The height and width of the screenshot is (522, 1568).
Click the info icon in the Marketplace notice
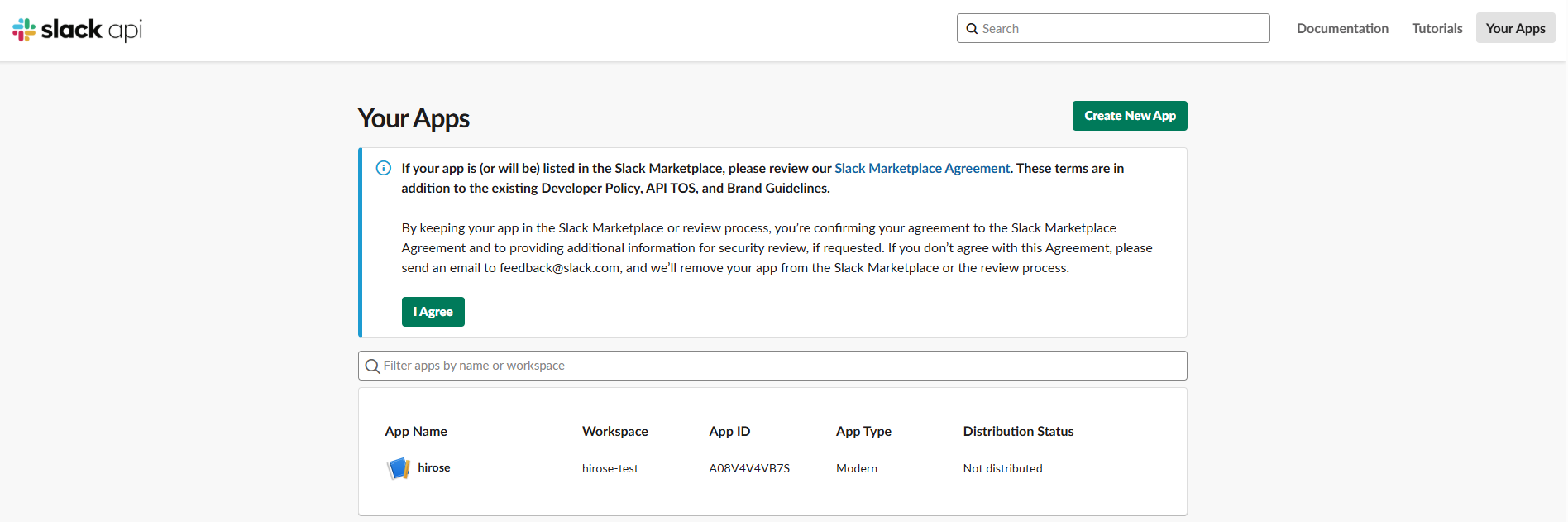point(384,168)
